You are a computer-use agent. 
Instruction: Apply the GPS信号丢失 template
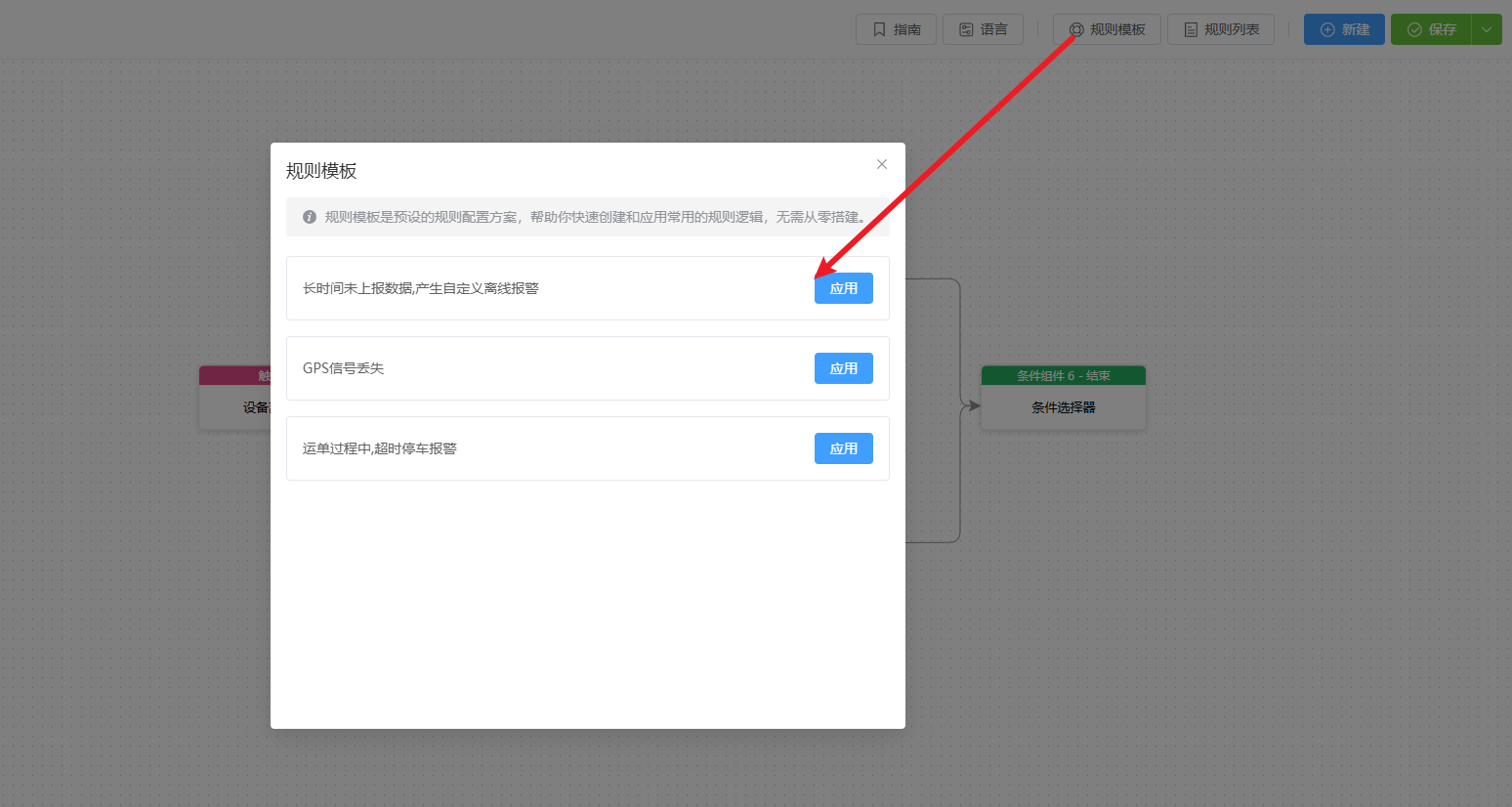coord(843,368)
